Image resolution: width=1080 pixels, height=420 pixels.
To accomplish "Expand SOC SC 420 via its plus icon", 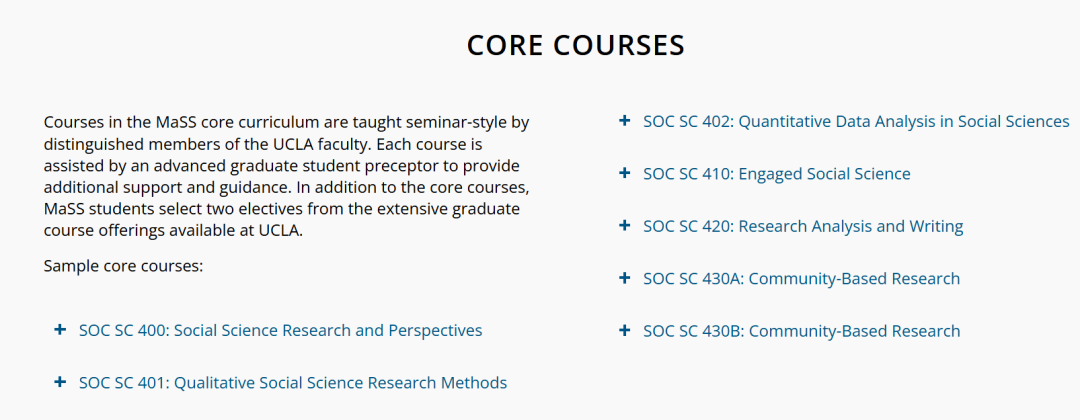I will [625, 225].
